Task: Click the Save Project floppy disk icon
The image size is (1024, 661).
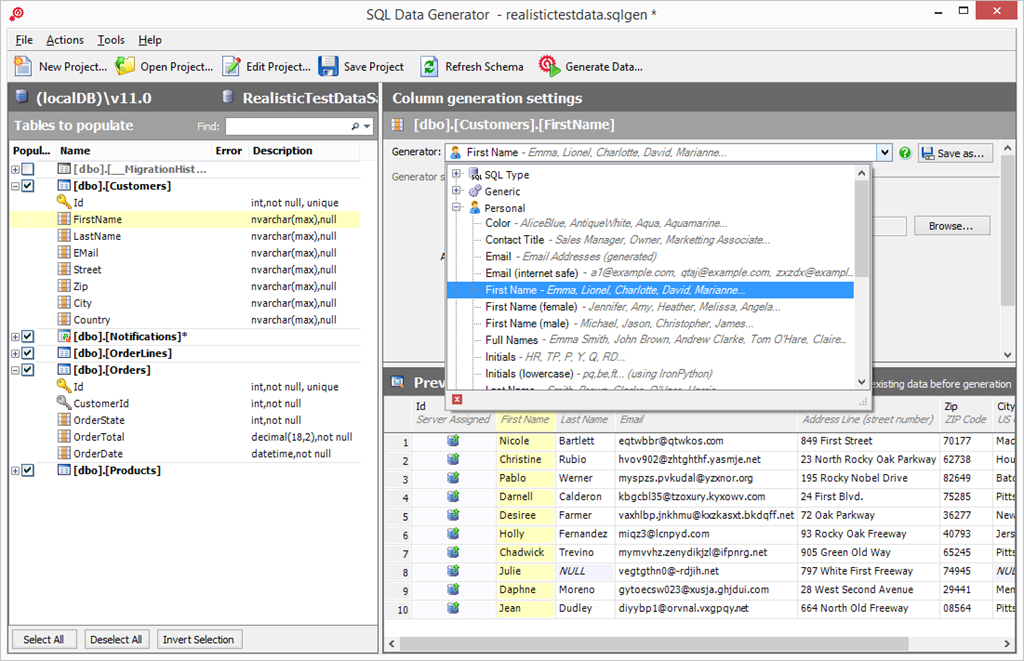Action: (x=328, y=67)
